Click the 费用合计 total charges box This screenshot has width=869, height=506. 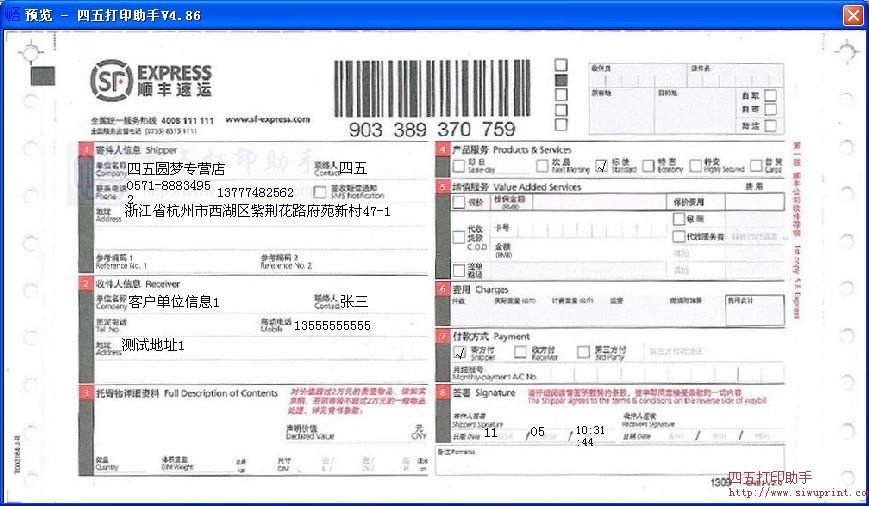pyautogui.click(x=755, y=309)
